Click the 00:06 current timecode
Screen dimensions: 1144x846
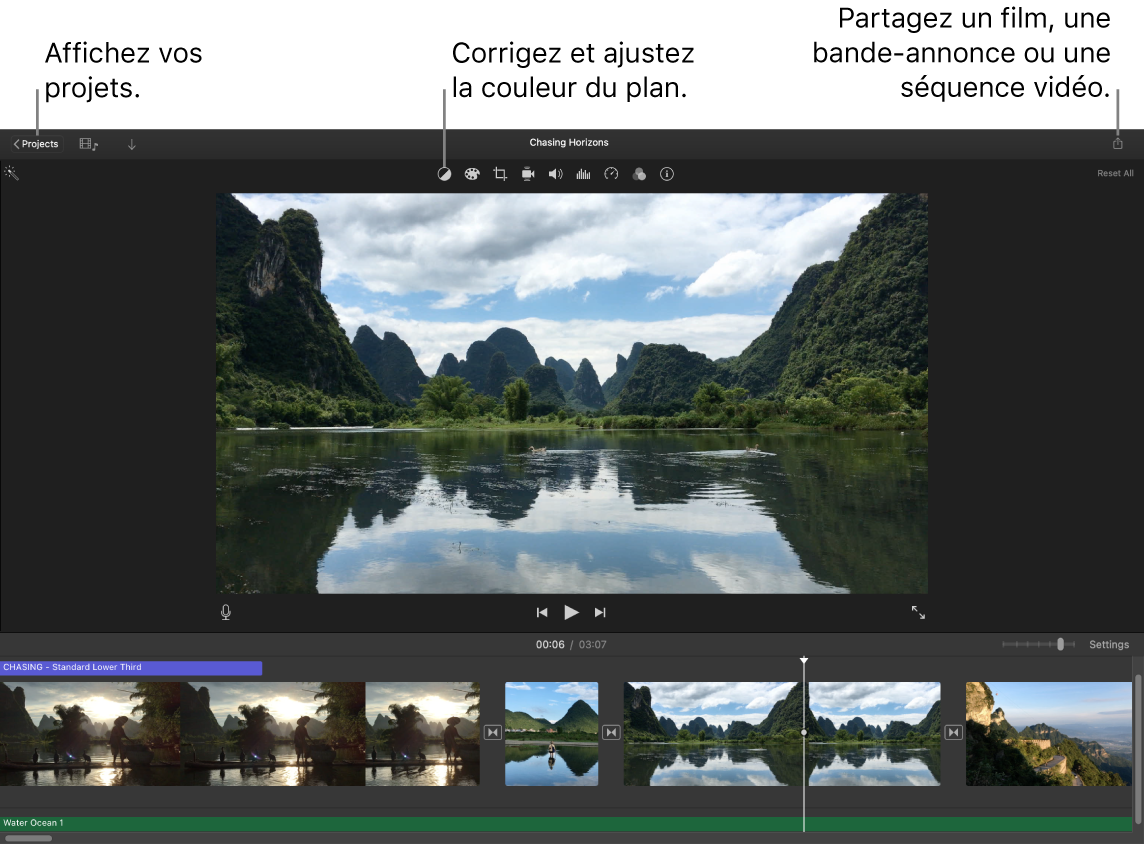point(550,645)
